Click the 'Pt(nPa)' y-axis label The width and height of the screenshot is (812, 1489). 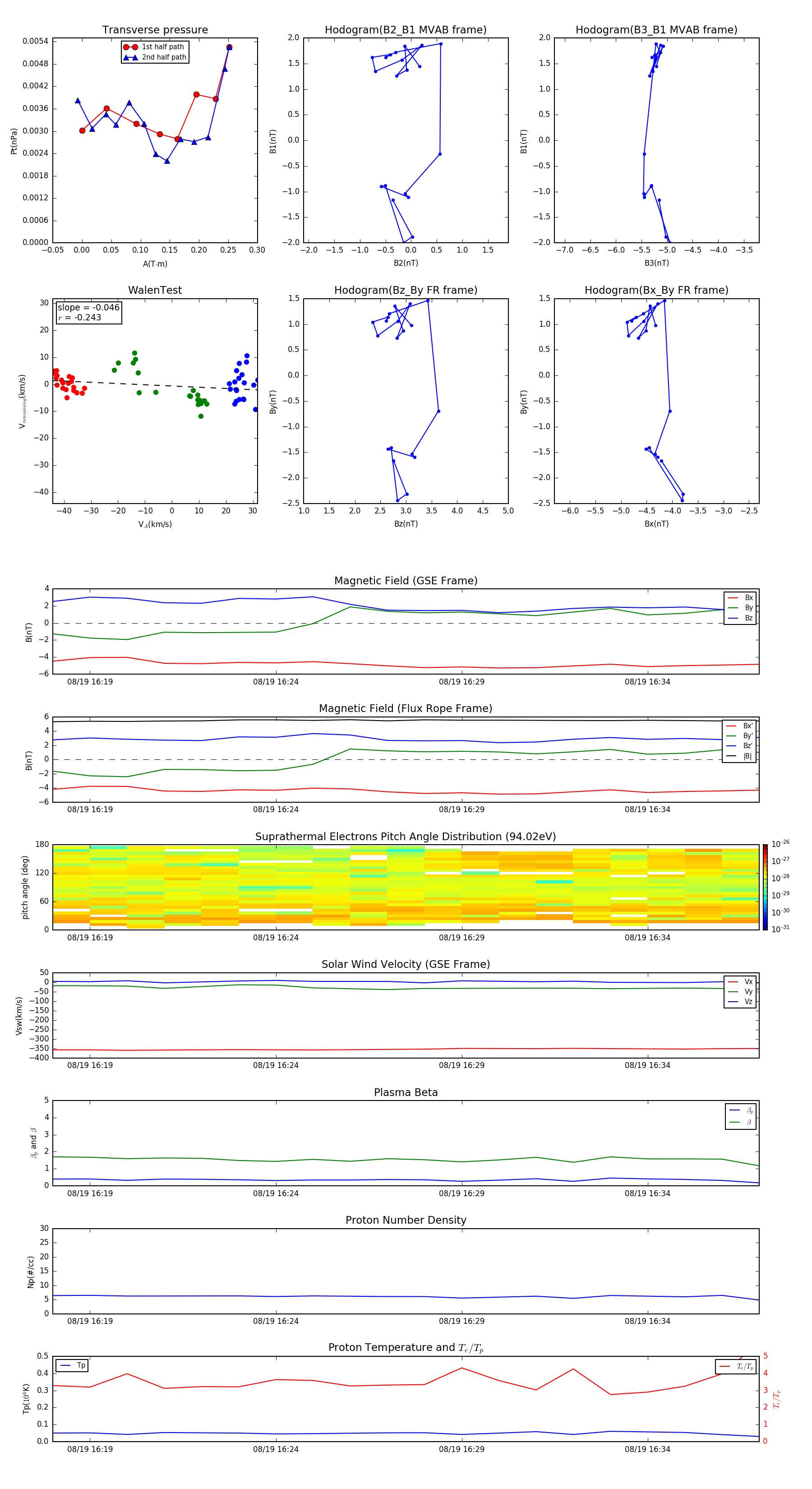tap(14, 141)
